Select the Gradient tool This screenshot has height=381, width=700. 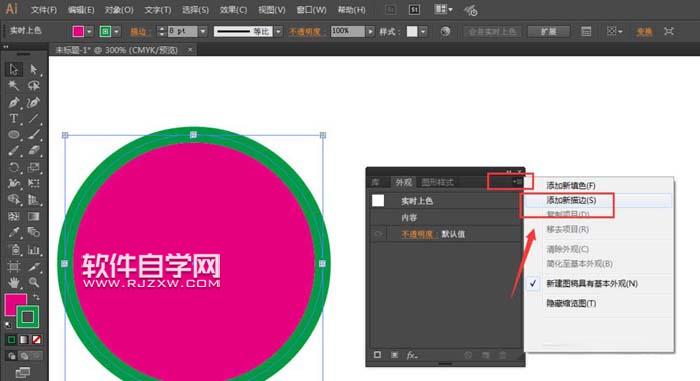pos(33,217)
